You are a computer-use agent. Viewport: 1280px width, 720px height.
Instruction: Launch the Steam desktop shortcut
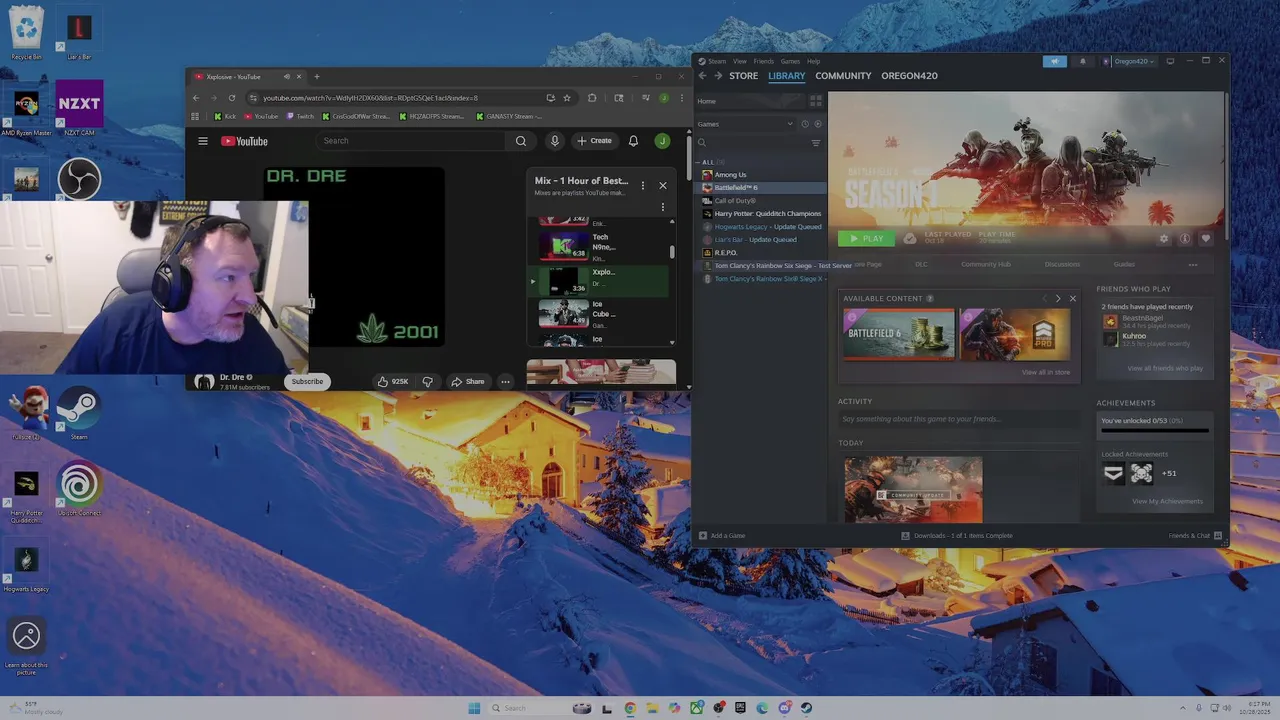click(x=79, y=412)
